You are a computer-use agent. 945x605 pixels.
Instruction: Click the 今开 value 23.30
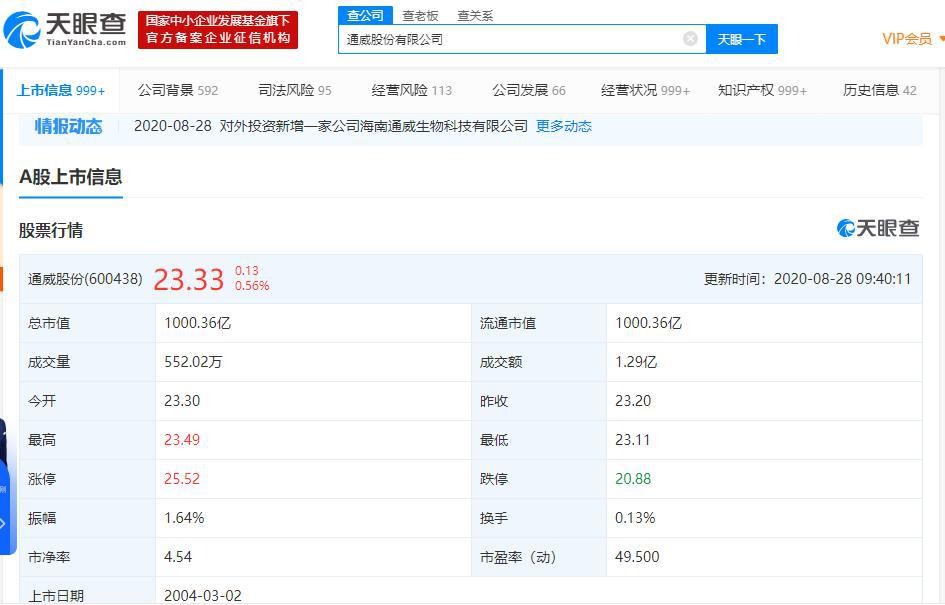click(182, 401)
